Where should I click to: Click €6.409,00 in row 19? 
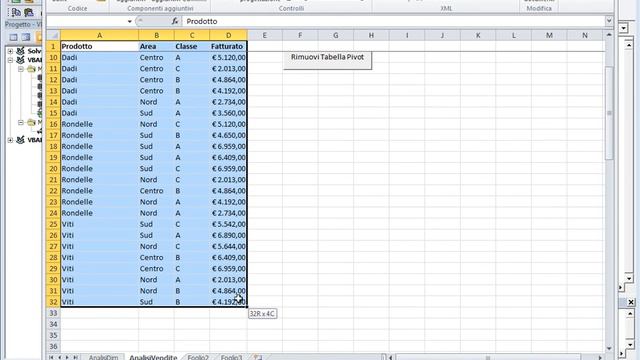click(x=228, y=158)
